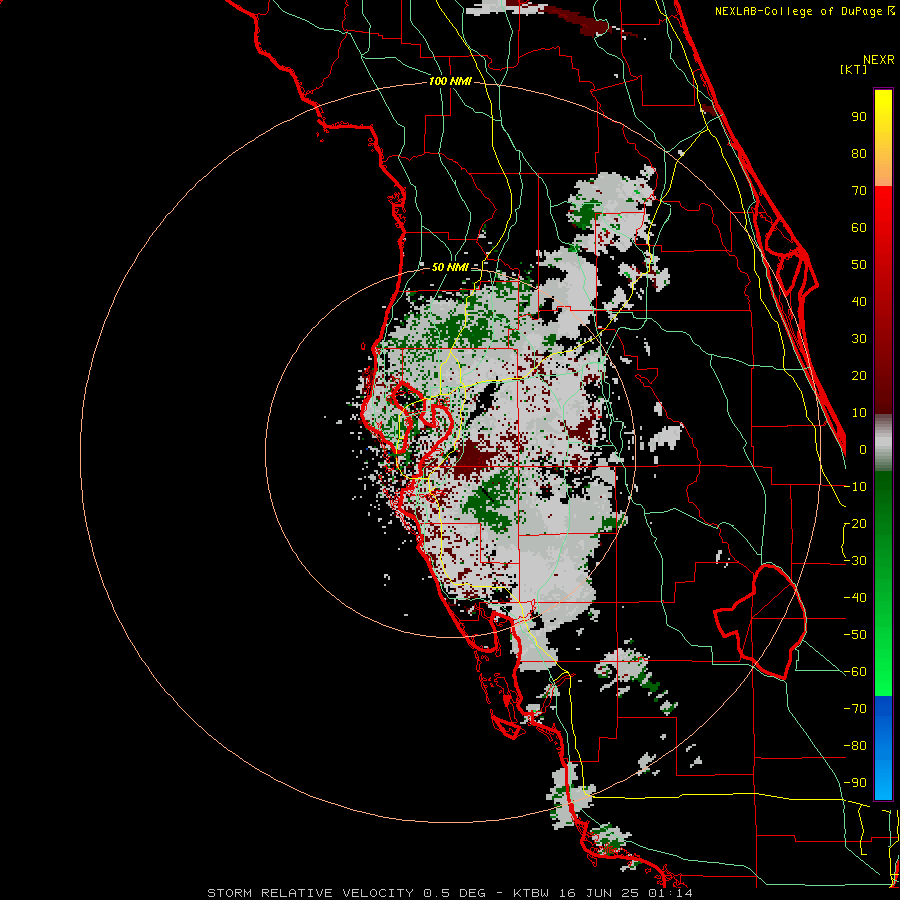Click the 10 value on velocity scale
The height and width of the screenshot is (900, 900).
[859, 413]
